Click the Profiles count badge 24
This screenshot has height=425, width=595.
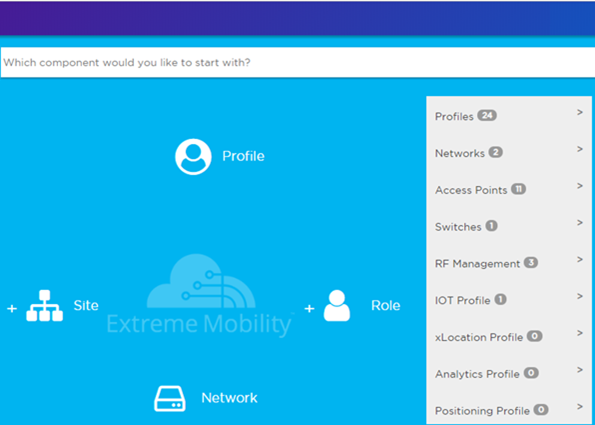[487, 115]
